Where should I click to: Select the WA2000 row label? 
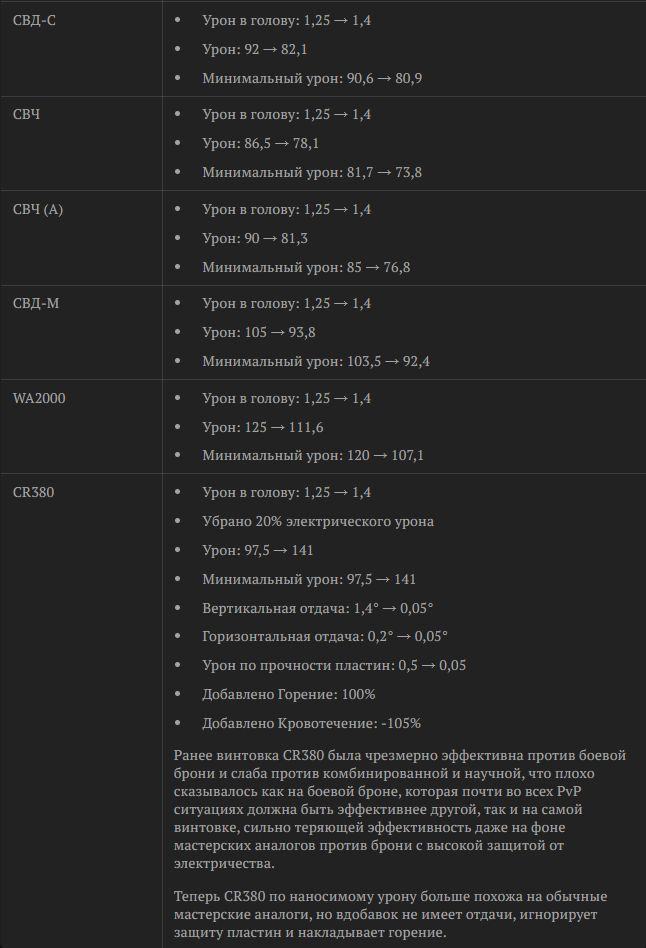point(39,398)
